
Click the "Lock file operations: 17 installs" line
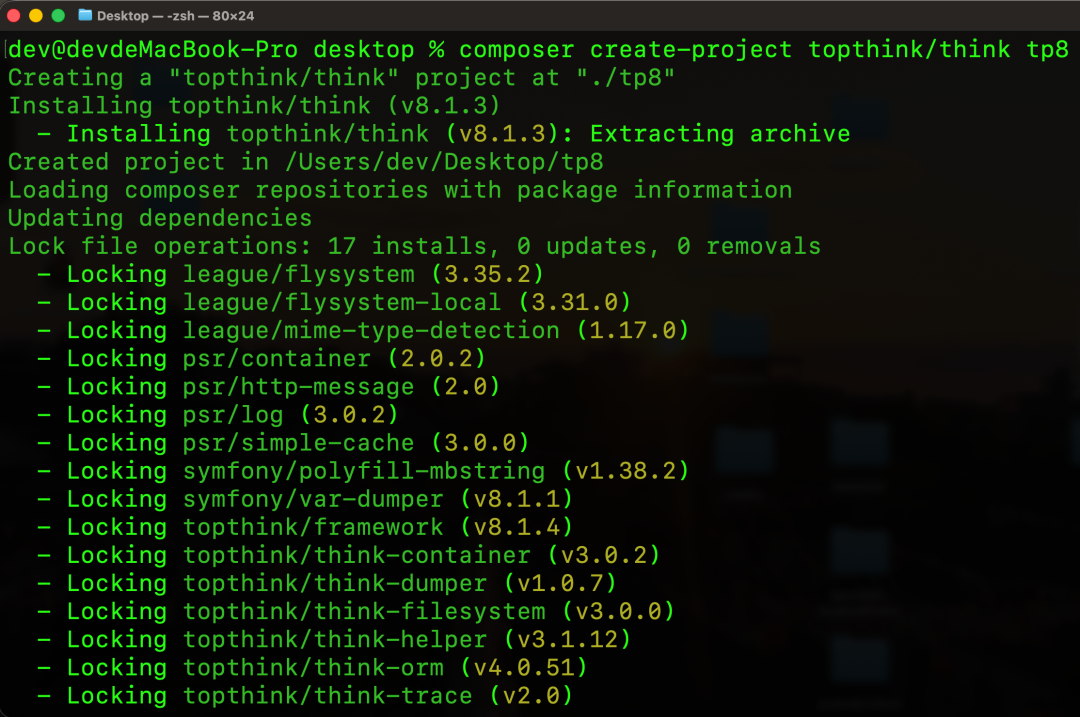(415, 247)
